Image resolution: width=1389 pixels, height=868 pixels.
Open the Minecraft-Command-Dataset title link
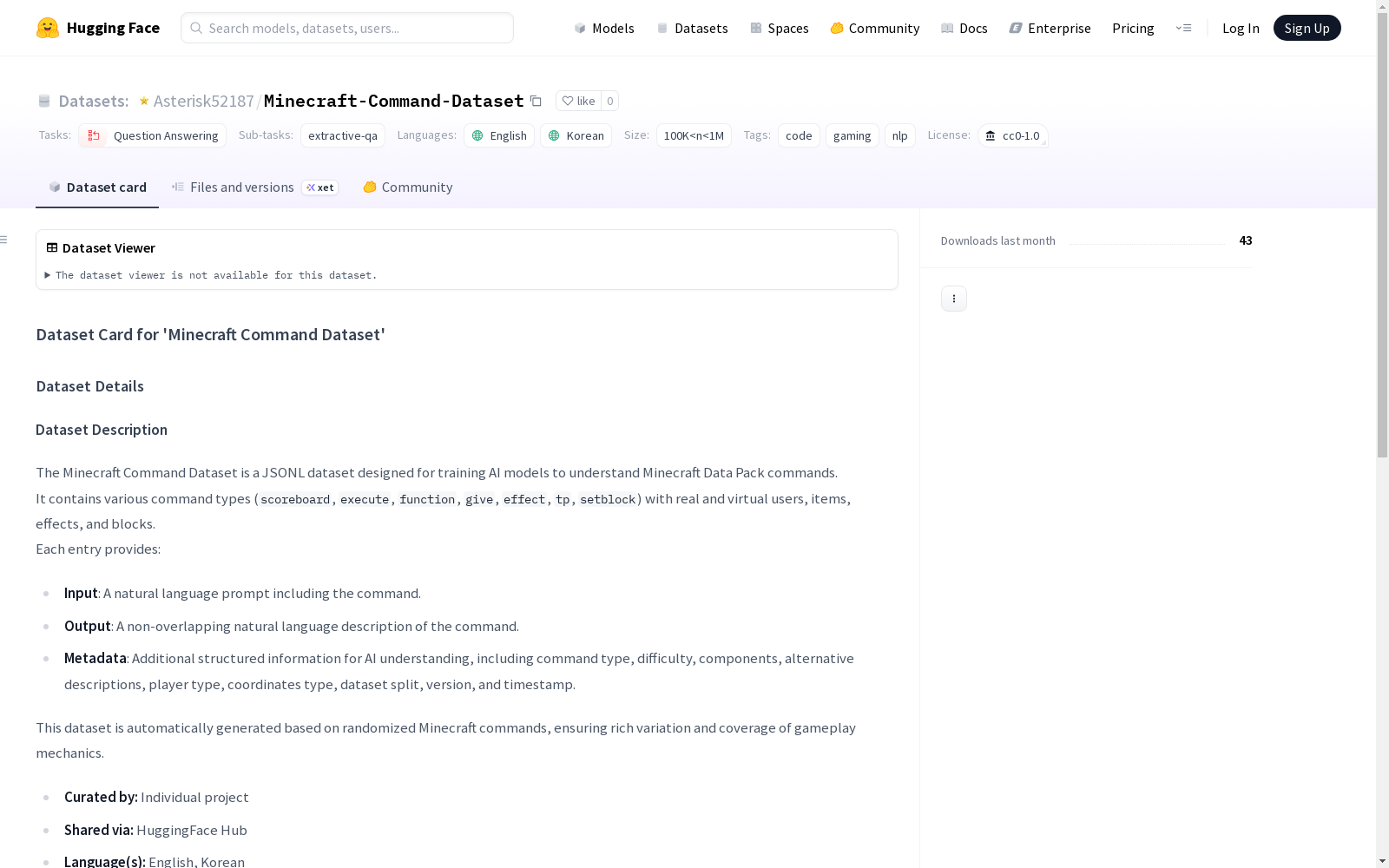click(394, 101)
